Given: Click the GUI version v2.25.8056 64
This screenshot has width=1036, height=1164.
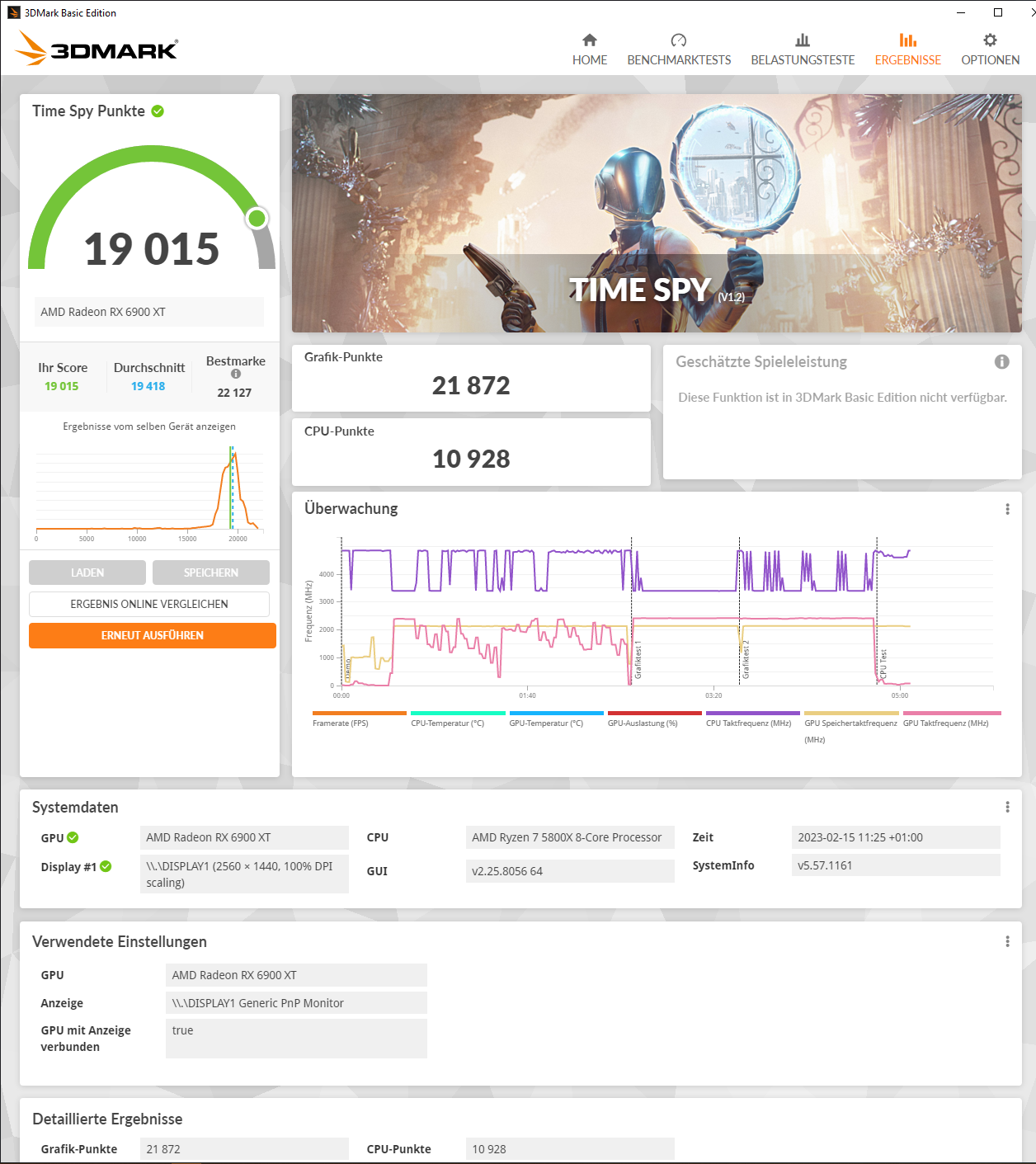Looking at the screenshot, I should click(x=570, y=871).
